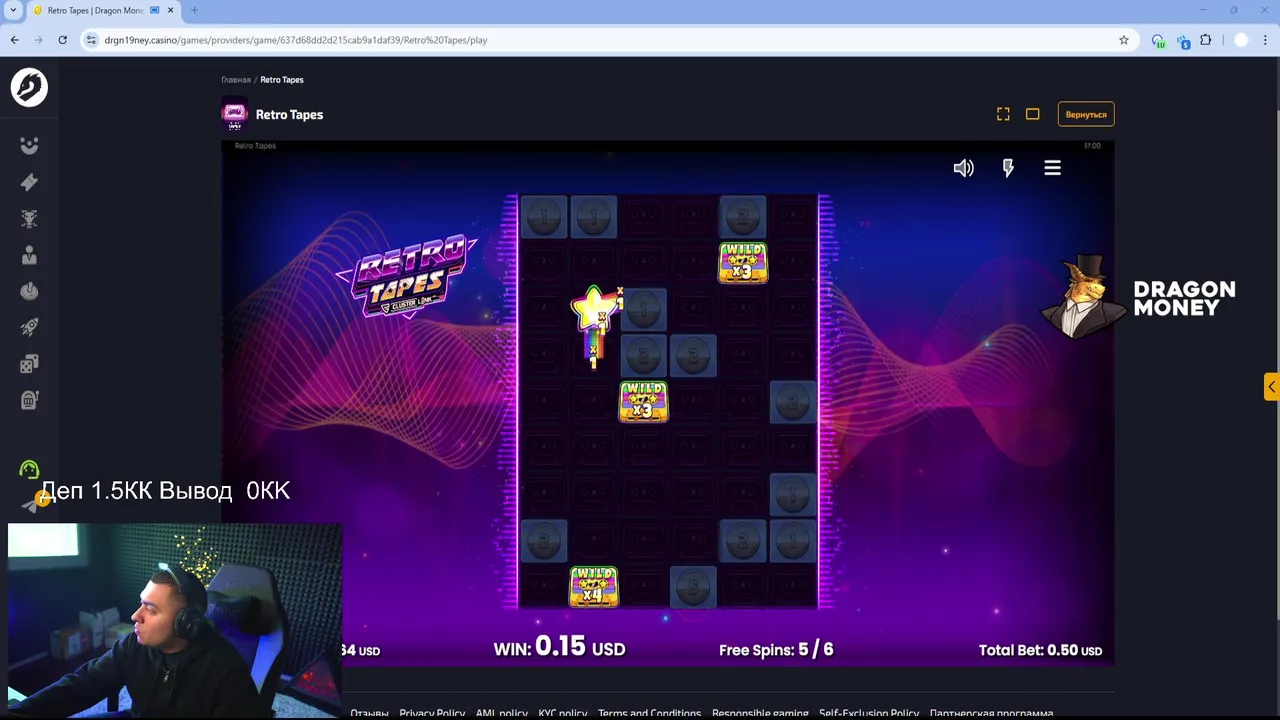This screenshot has width=1280, height=720.
Task: Click the Retro Tapes game thumbnail icon
Action: point(235,114)
